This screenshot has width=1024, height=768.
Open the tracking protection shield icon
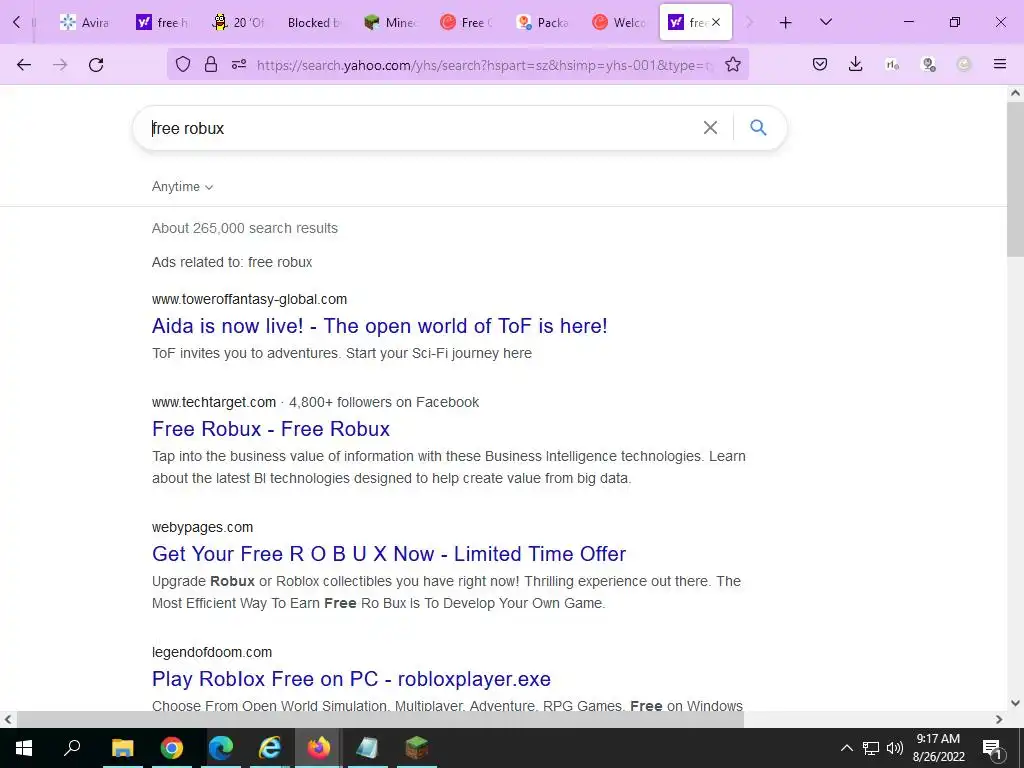(x=183, y=65)
